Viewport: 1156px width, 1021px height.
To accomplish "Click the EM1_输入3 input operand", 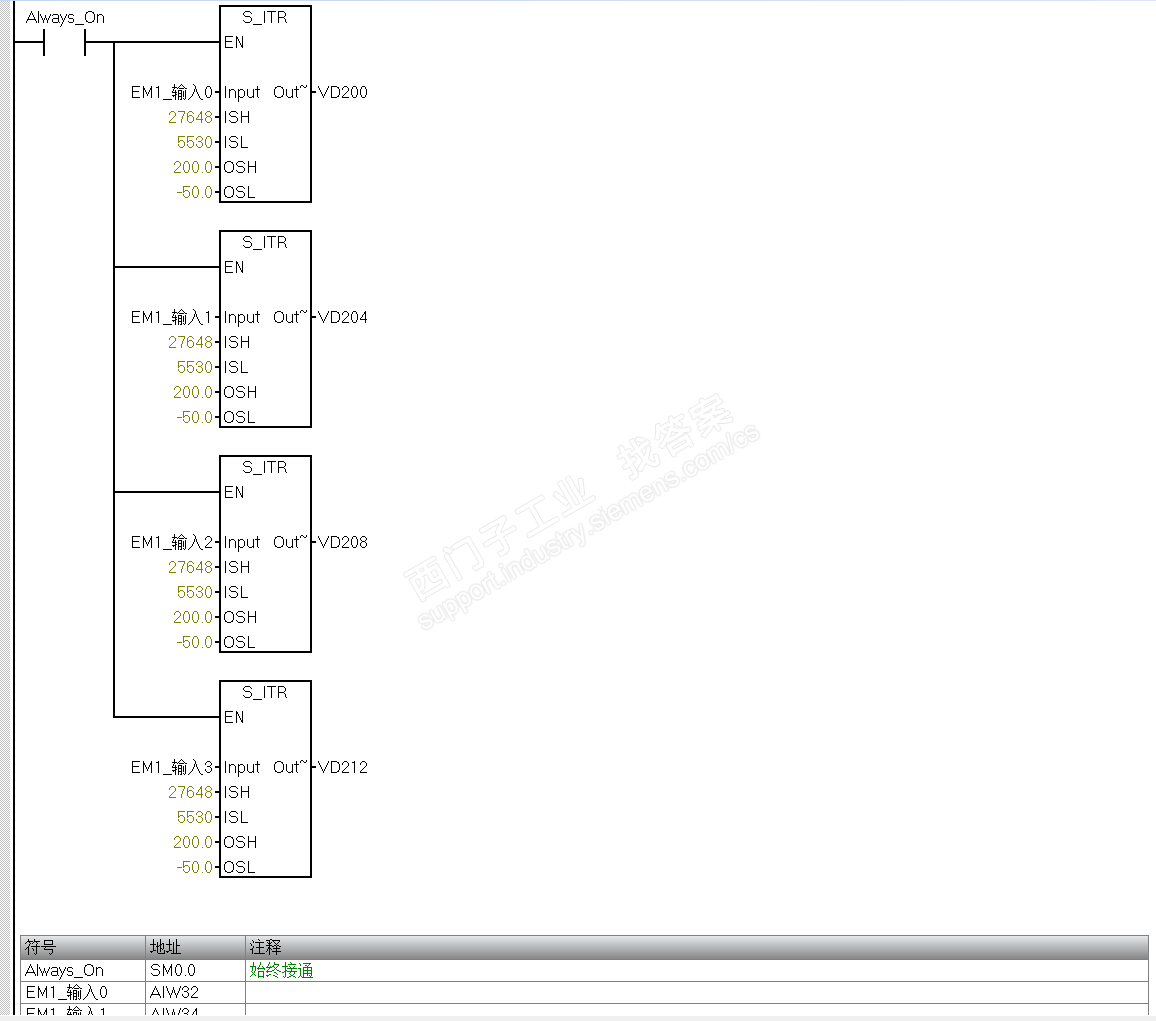I will pyautogui.click(x=172, y=767).
